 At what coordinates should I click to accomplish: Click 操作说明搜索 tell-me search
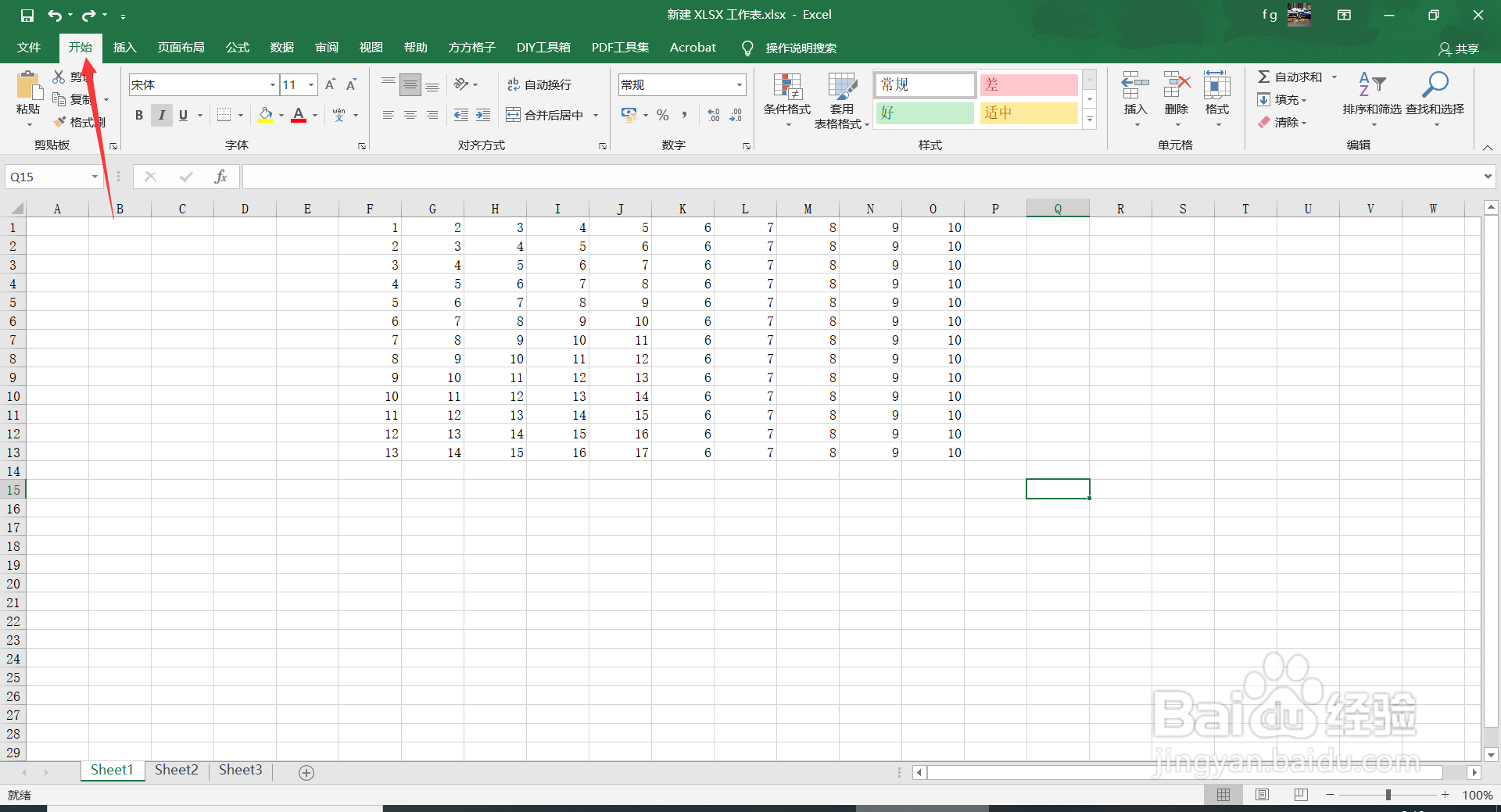click(x=801, y=48)
